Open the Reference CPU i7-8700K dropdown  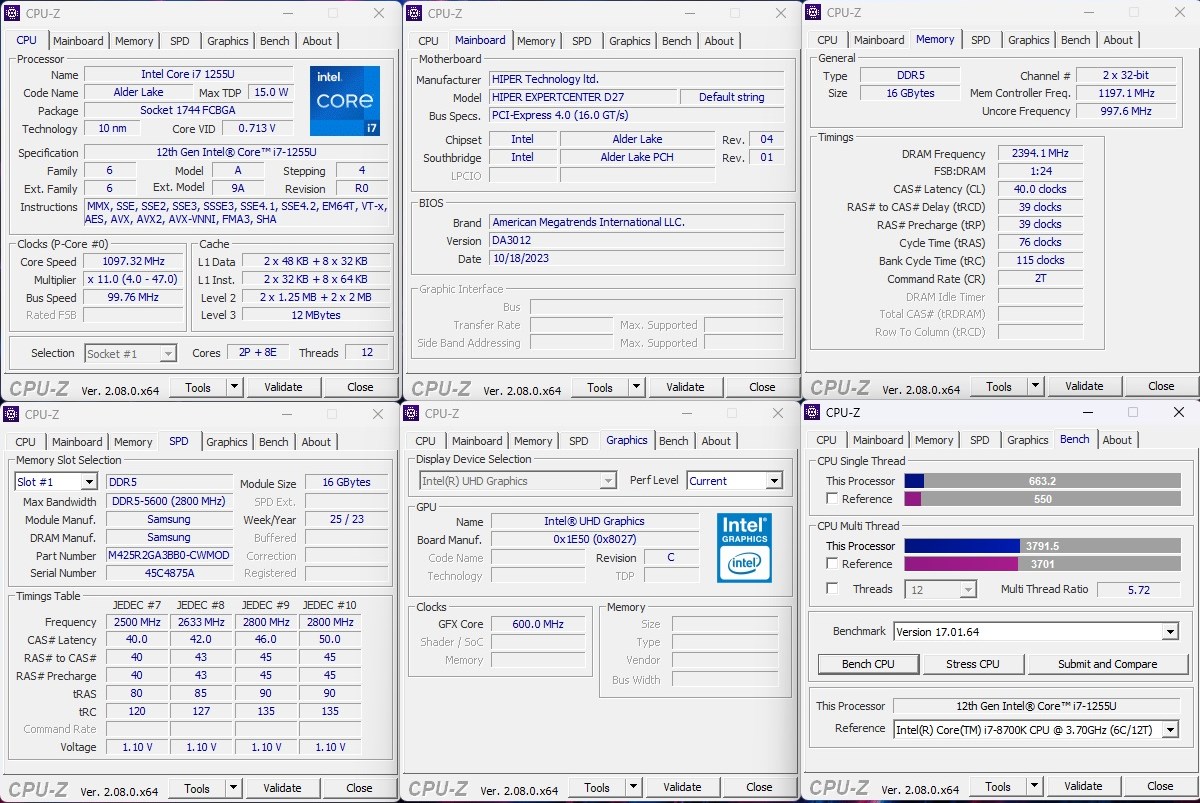1169,730
